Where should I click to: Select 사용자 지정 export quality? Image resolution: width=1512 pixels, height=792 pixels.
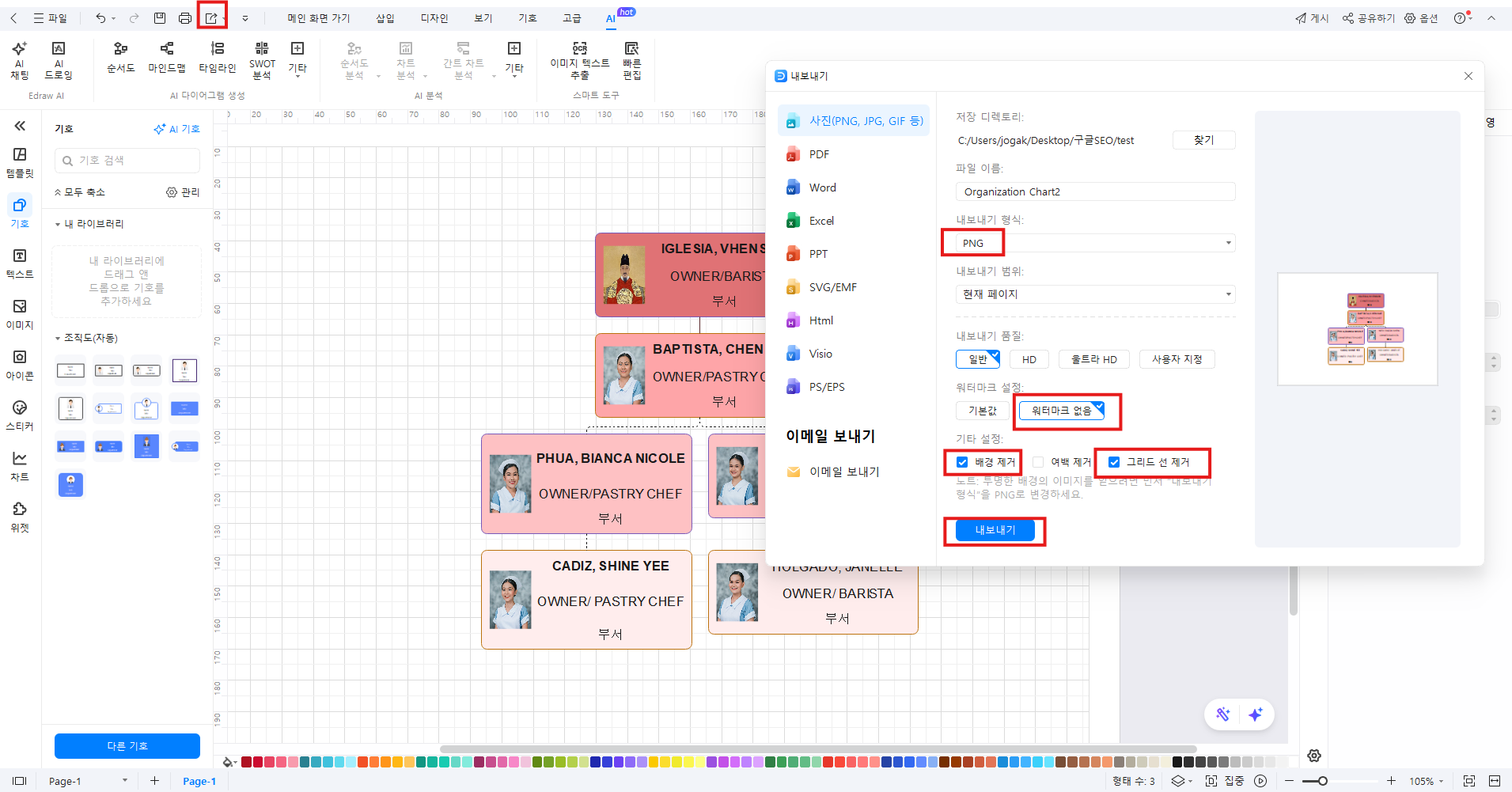(x=1177, y=359)
